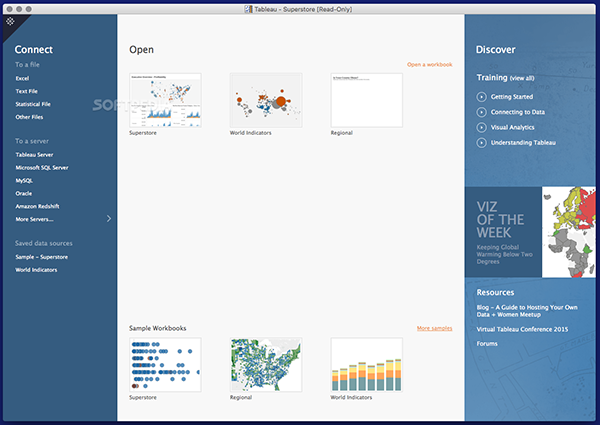Select the MySQL server connection

[x=24, y=181]
